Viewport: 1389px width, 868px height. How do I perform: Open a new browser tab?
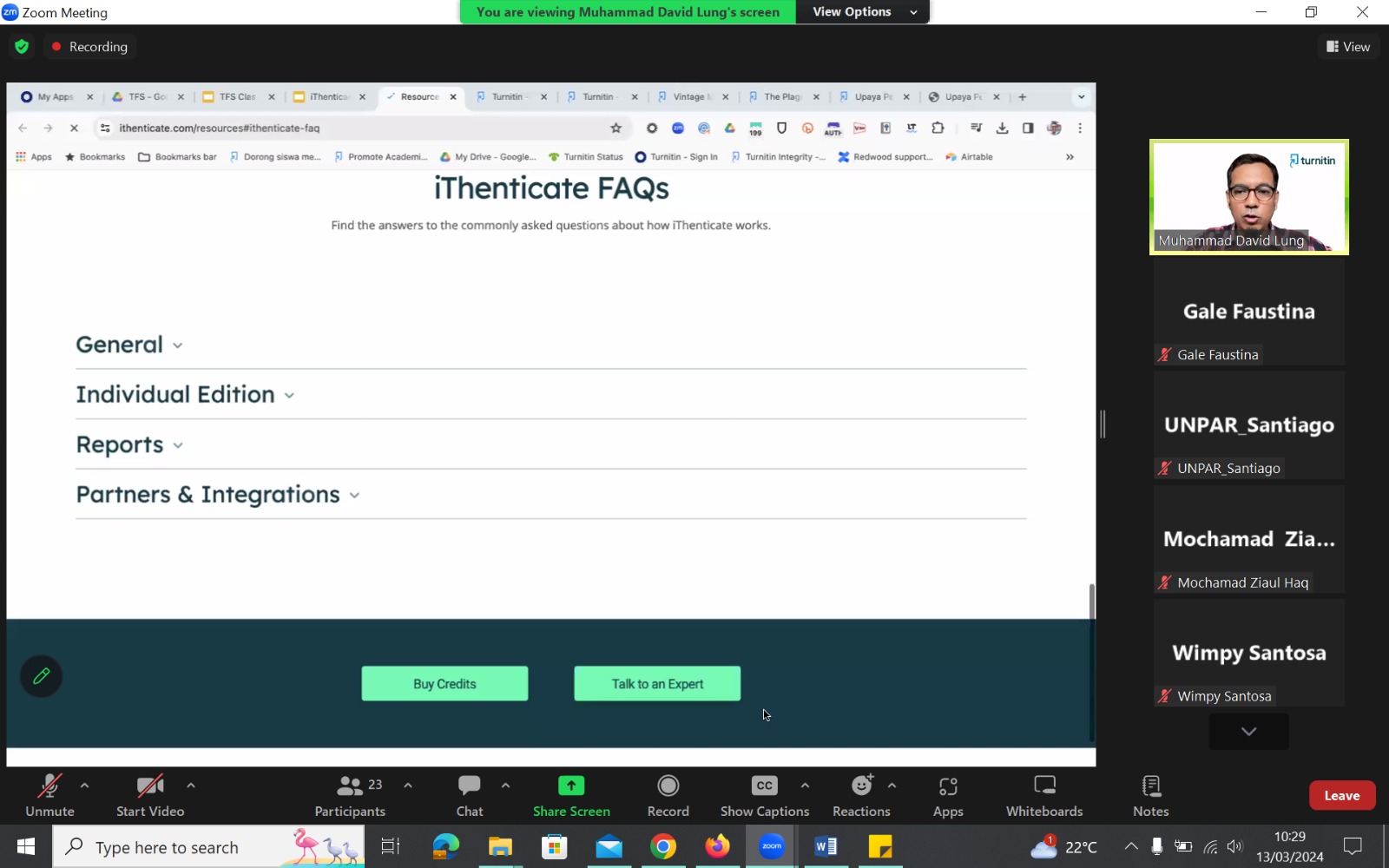[x=1023, y=97]
